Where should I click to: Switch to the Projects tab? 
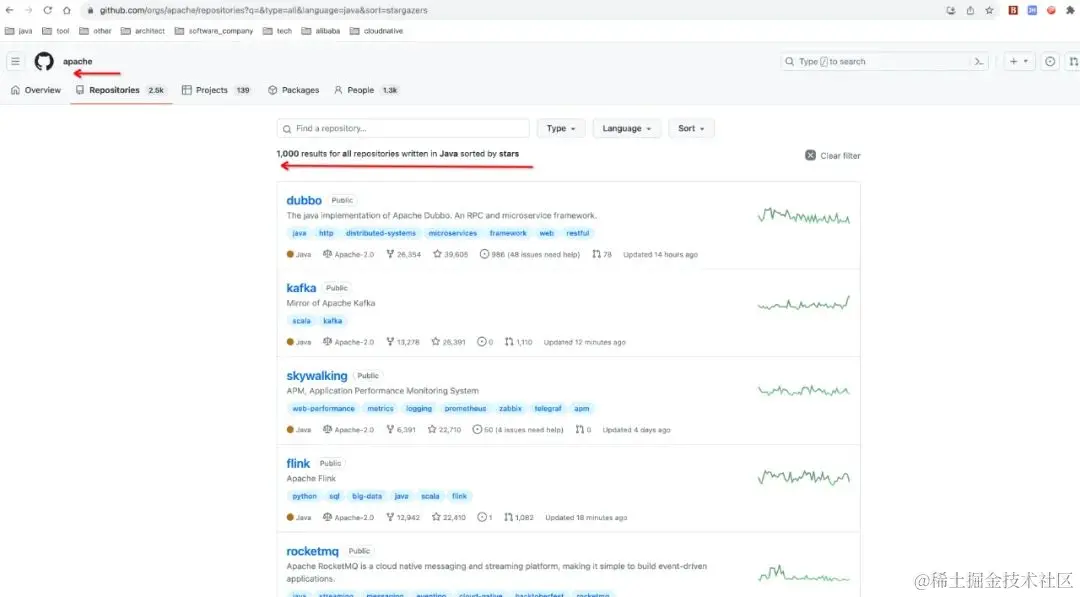pyautogui.click(x=216, y=90)
